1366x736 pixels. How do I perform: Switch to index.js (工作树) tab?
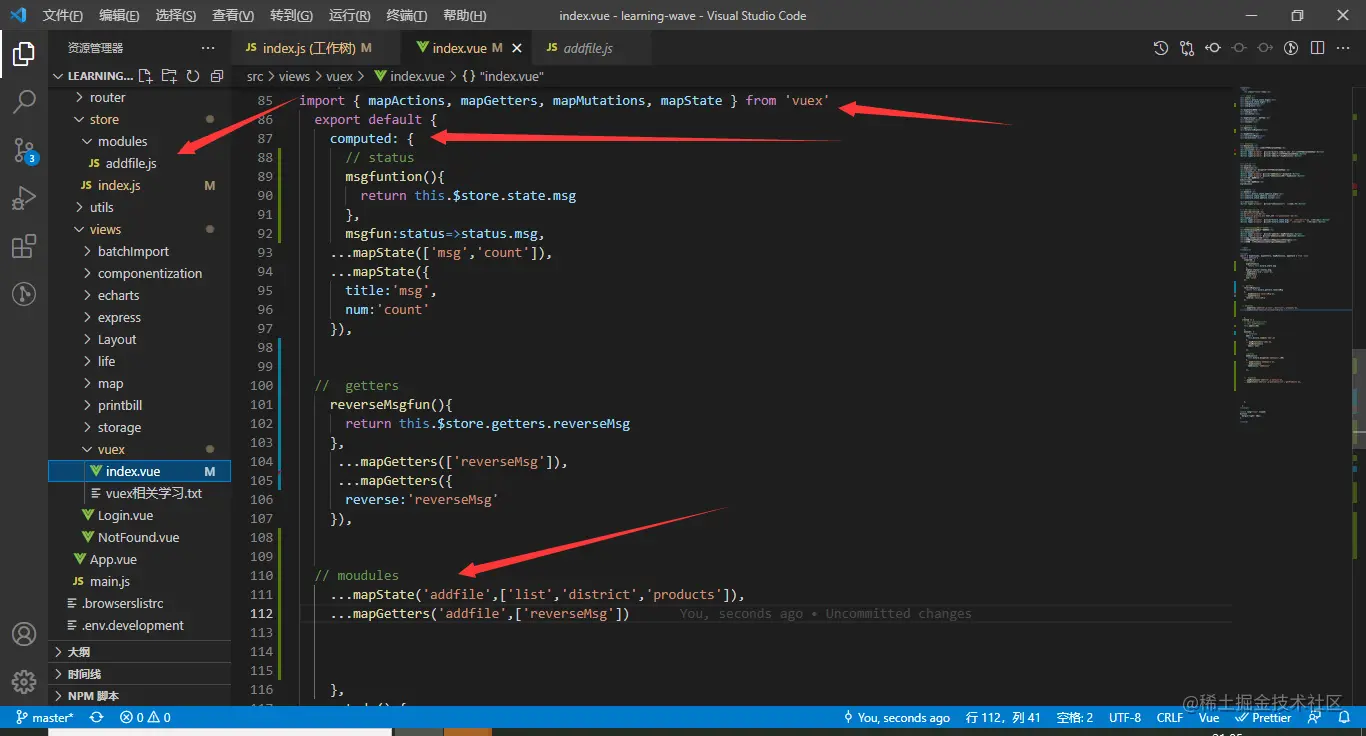(x=316, y=48)
